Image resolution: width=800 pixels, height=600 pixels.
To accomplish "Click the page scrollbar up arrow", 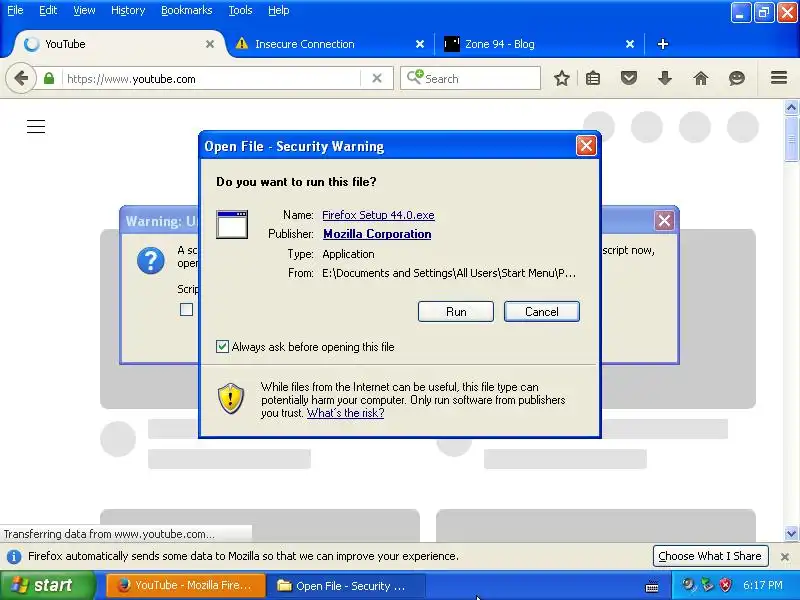I will pyautogui.click(x=791, y=107).
